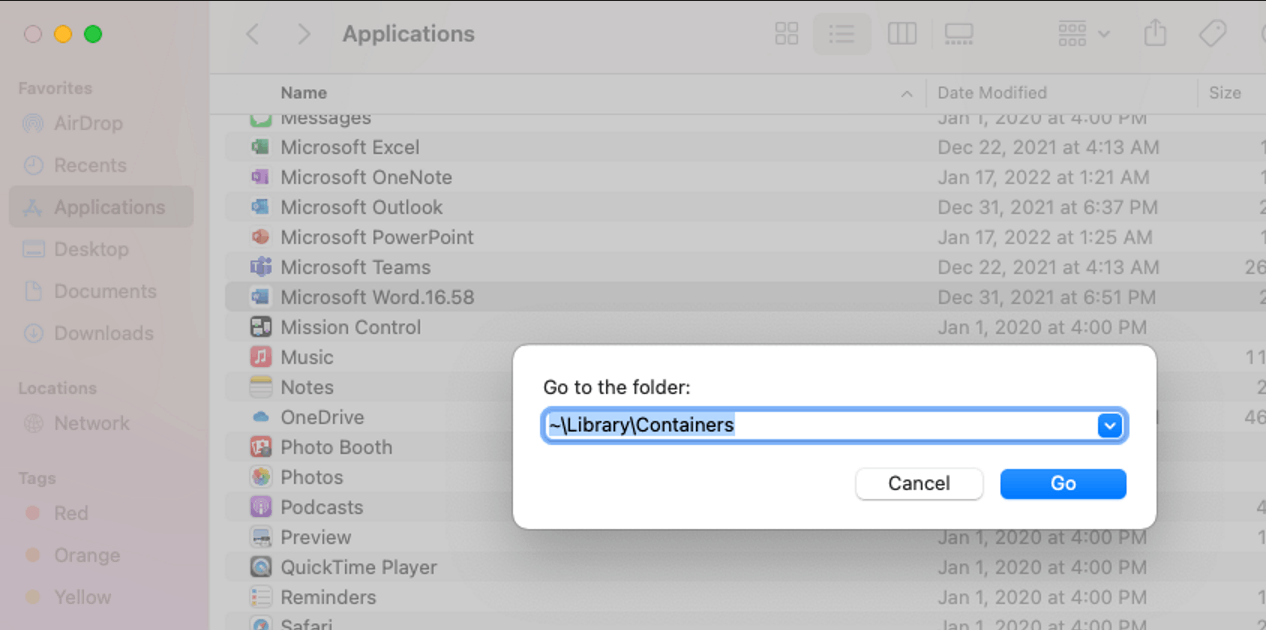Open the recent folders dropdown arrow

click(1110, 426)
